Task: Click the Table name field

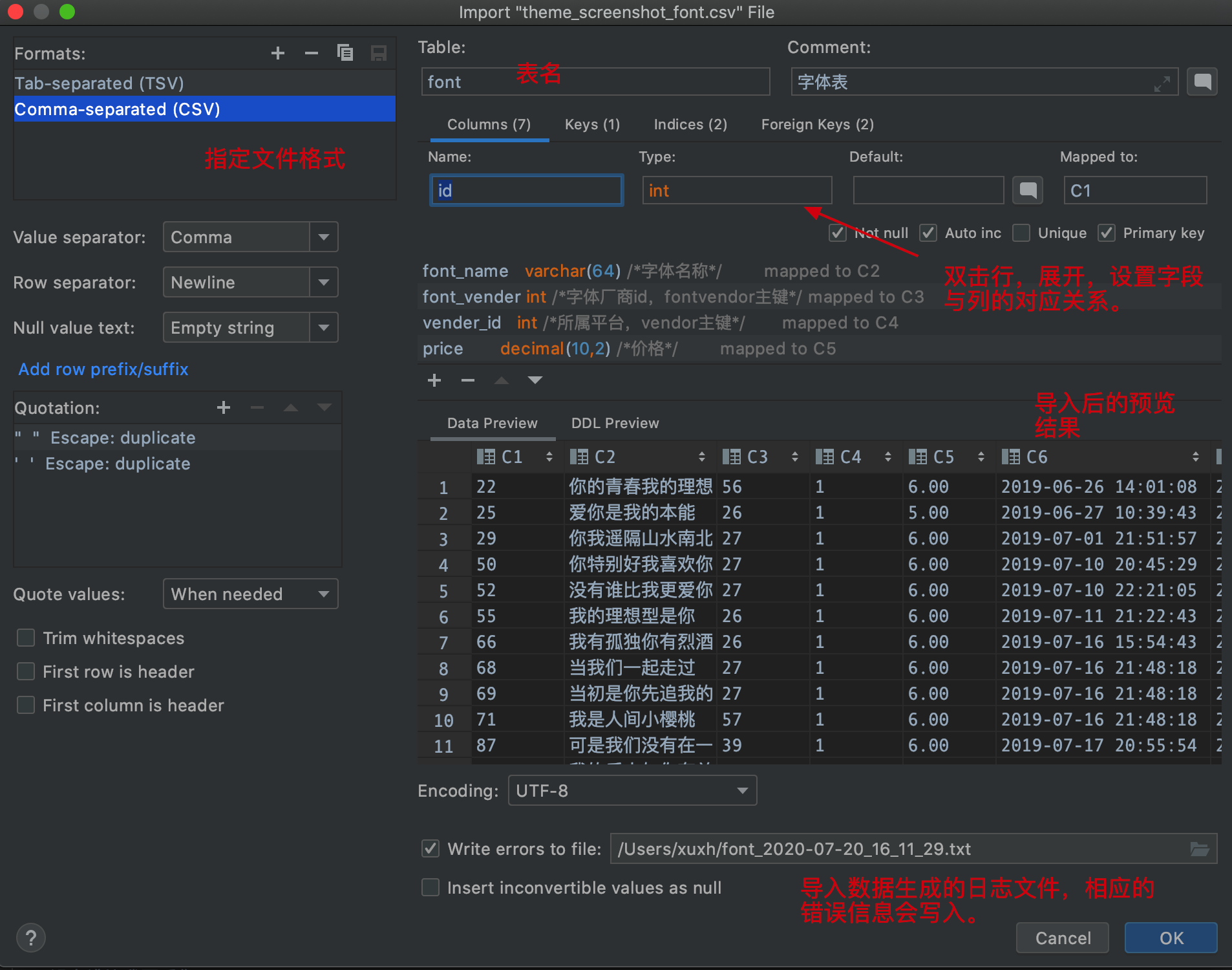Action: click(595, 81)
